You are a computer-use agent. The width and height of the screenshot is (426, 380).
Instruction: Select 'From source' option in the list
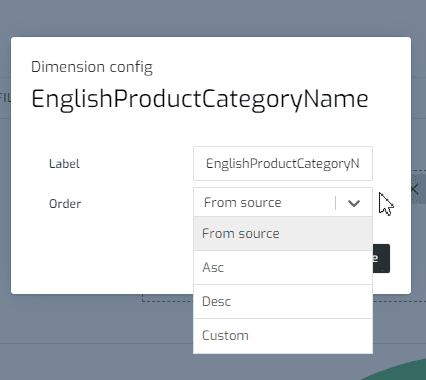[283, 234]
